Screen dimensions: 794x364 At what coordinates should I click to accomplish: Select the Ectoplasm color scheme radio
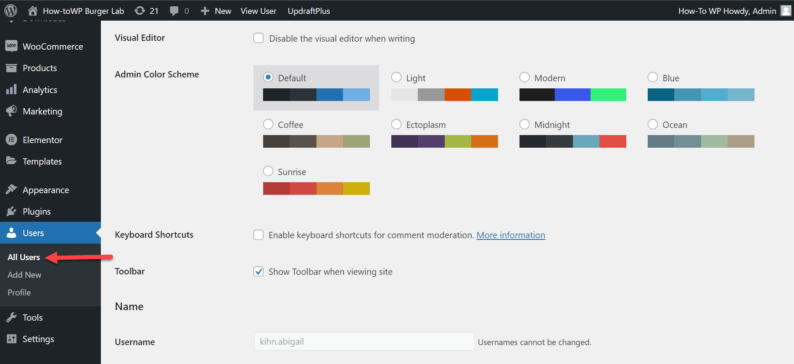[x=396, y=124]
